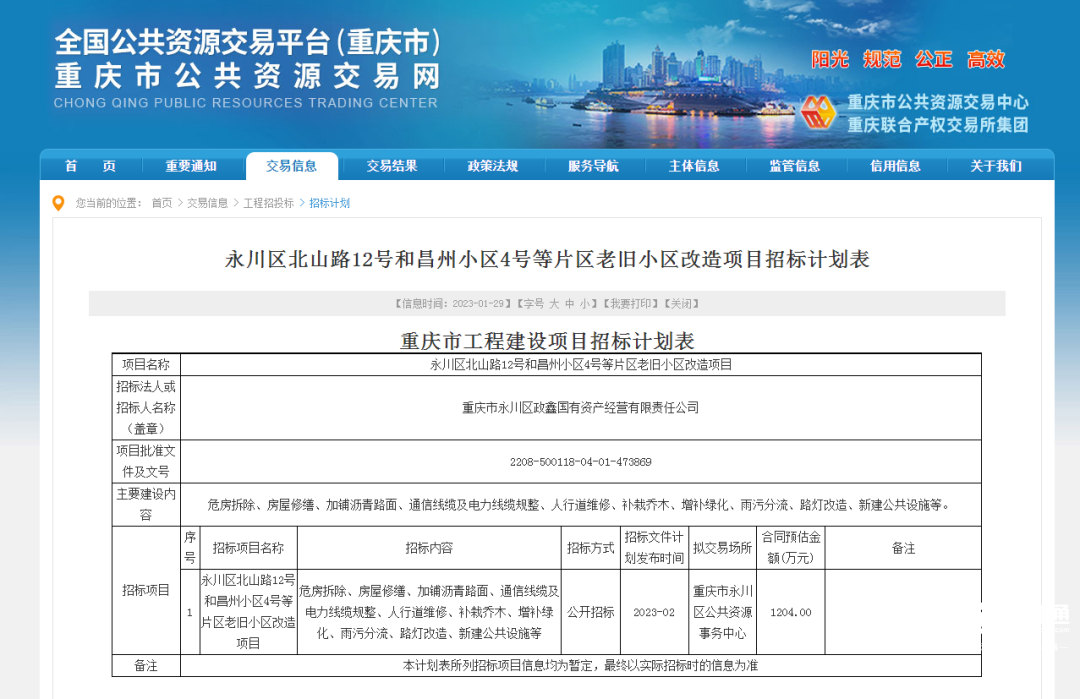Set font size to 小

[x=584, y=304]
